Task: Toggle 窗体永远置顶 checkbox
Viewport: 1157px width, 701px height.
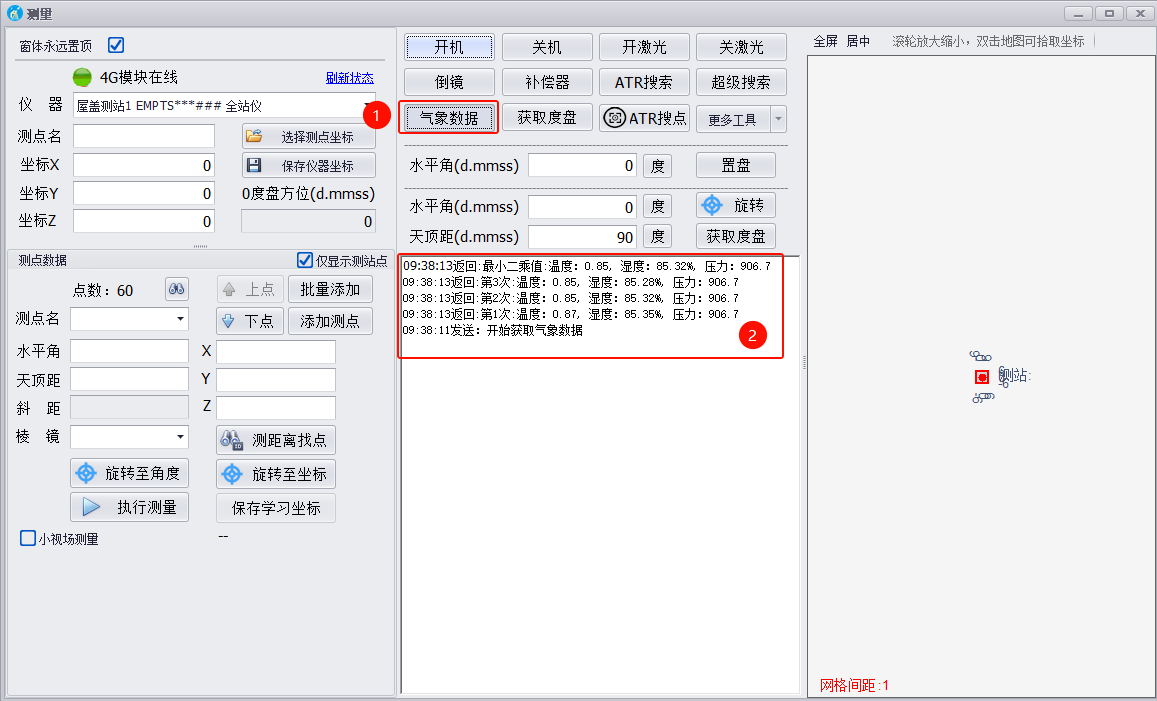Action: [x=116, y=45]
